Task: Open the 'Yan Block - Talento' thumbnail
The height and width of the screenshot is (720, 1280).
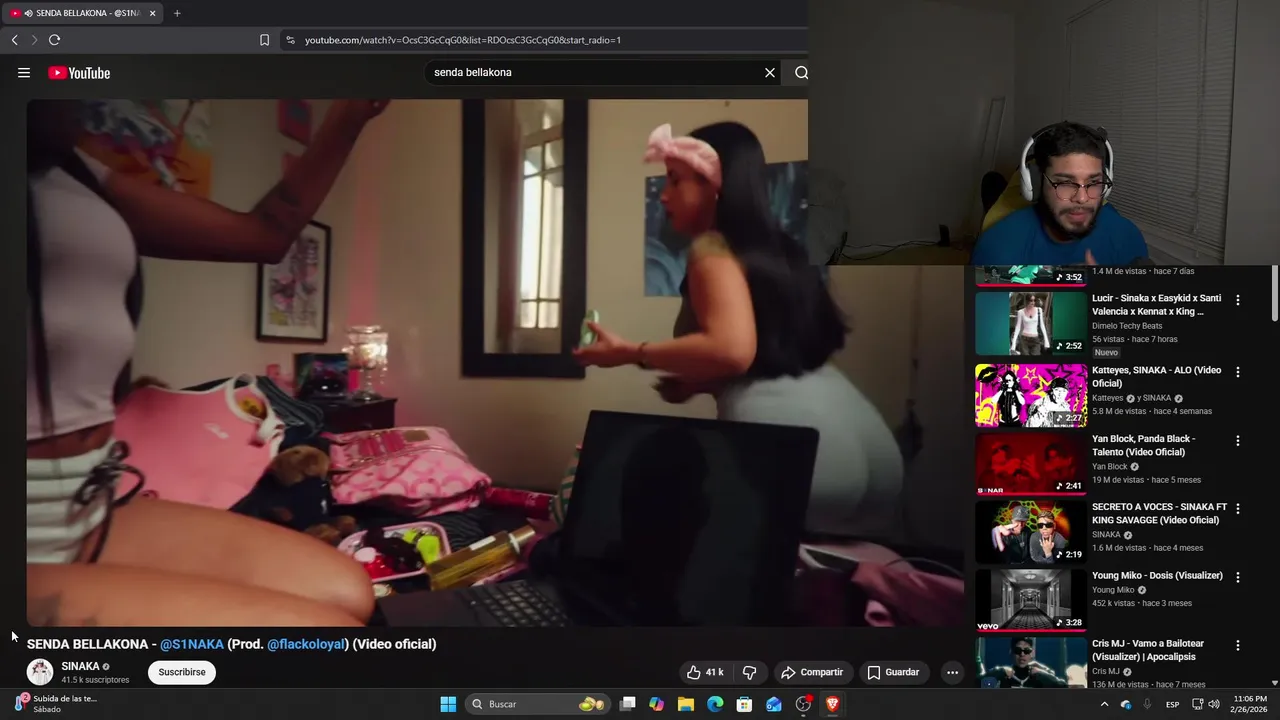Action: (1031, 464)
